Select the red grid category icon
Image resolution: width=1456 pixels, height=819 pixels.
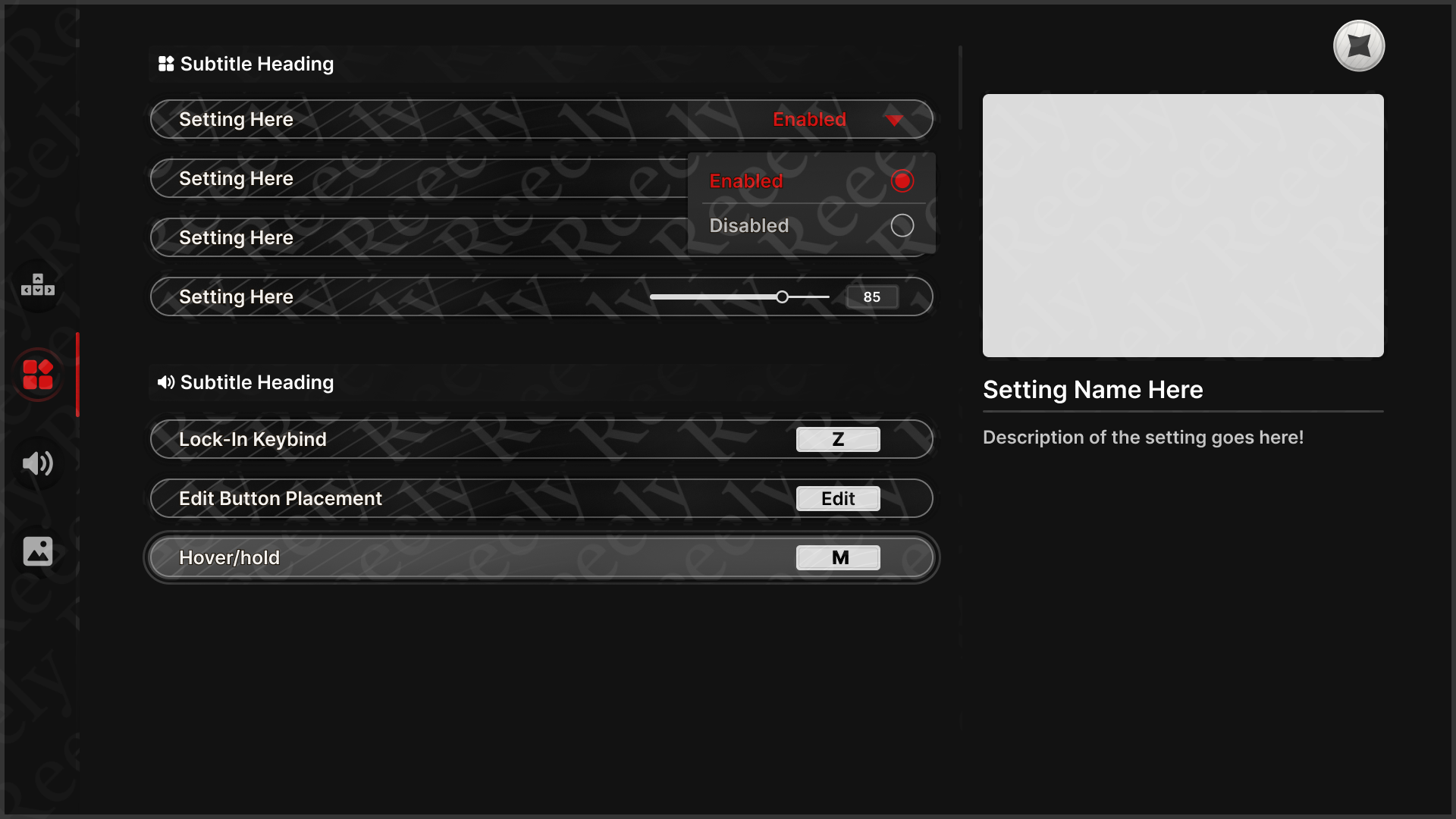pos(38,375)
